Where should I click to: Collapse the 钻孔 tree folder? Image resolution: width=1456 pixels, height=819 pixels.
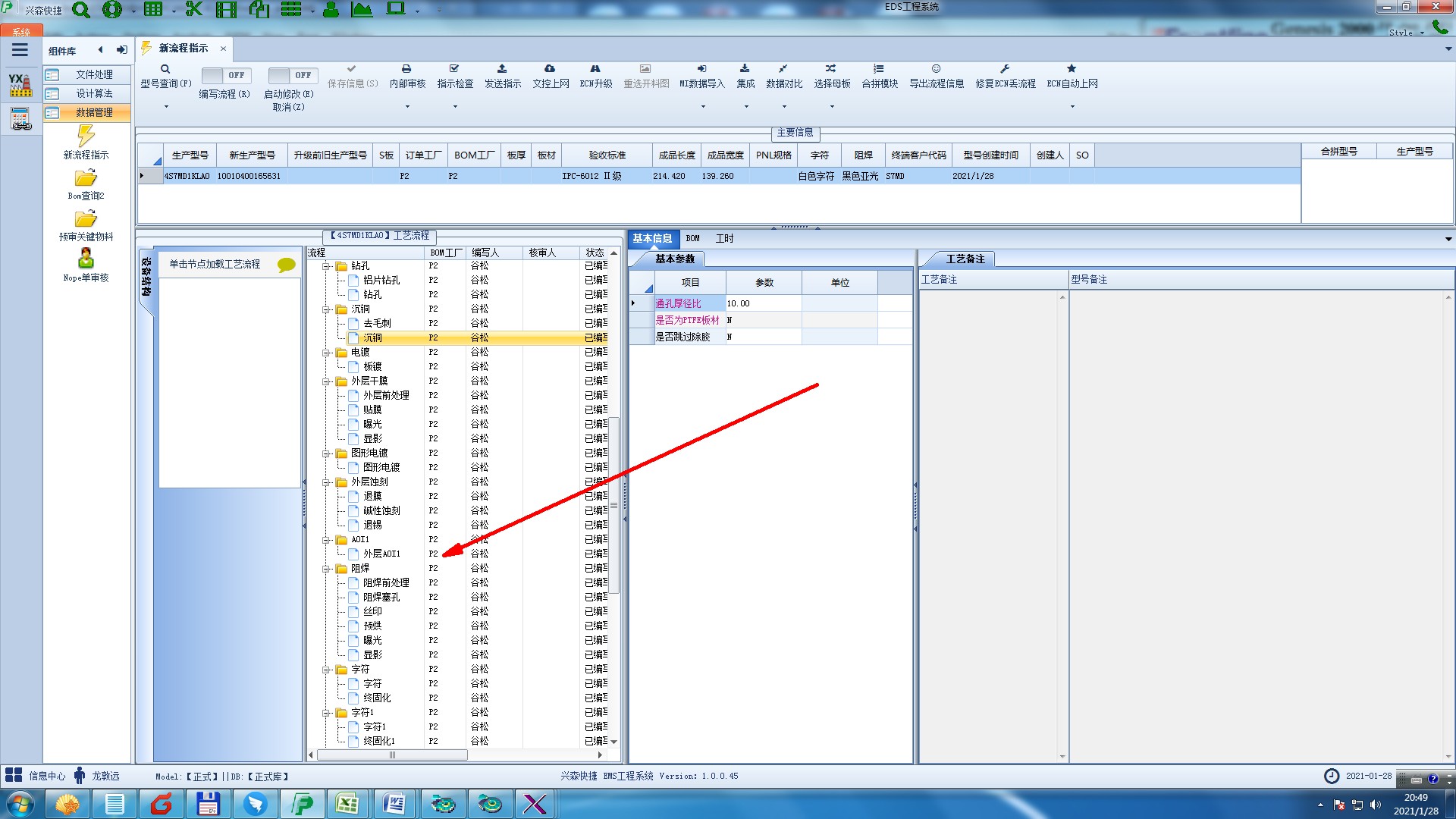point(326,266)
